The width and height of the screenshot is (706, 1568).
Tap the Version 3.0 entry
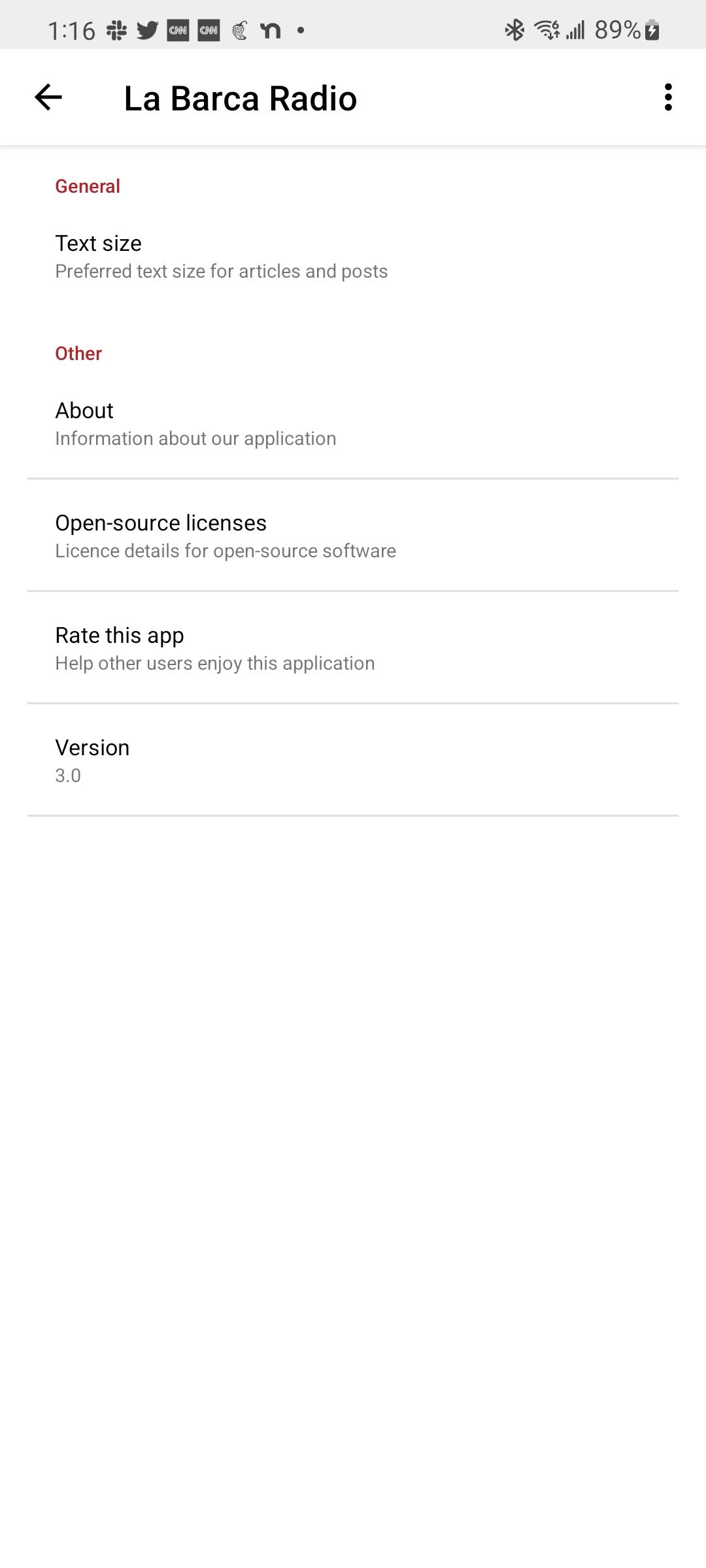click(x=353, y=760)
